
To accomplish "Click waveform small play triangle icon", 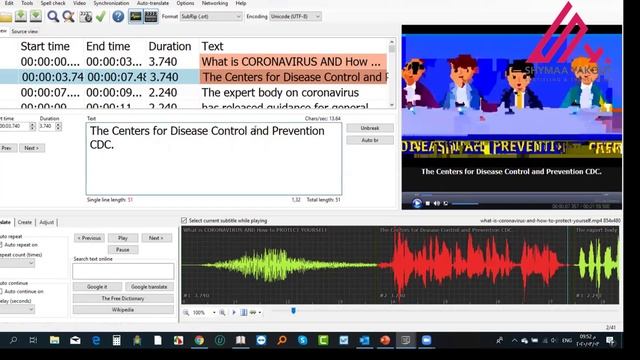I will (x=234, y=313).
